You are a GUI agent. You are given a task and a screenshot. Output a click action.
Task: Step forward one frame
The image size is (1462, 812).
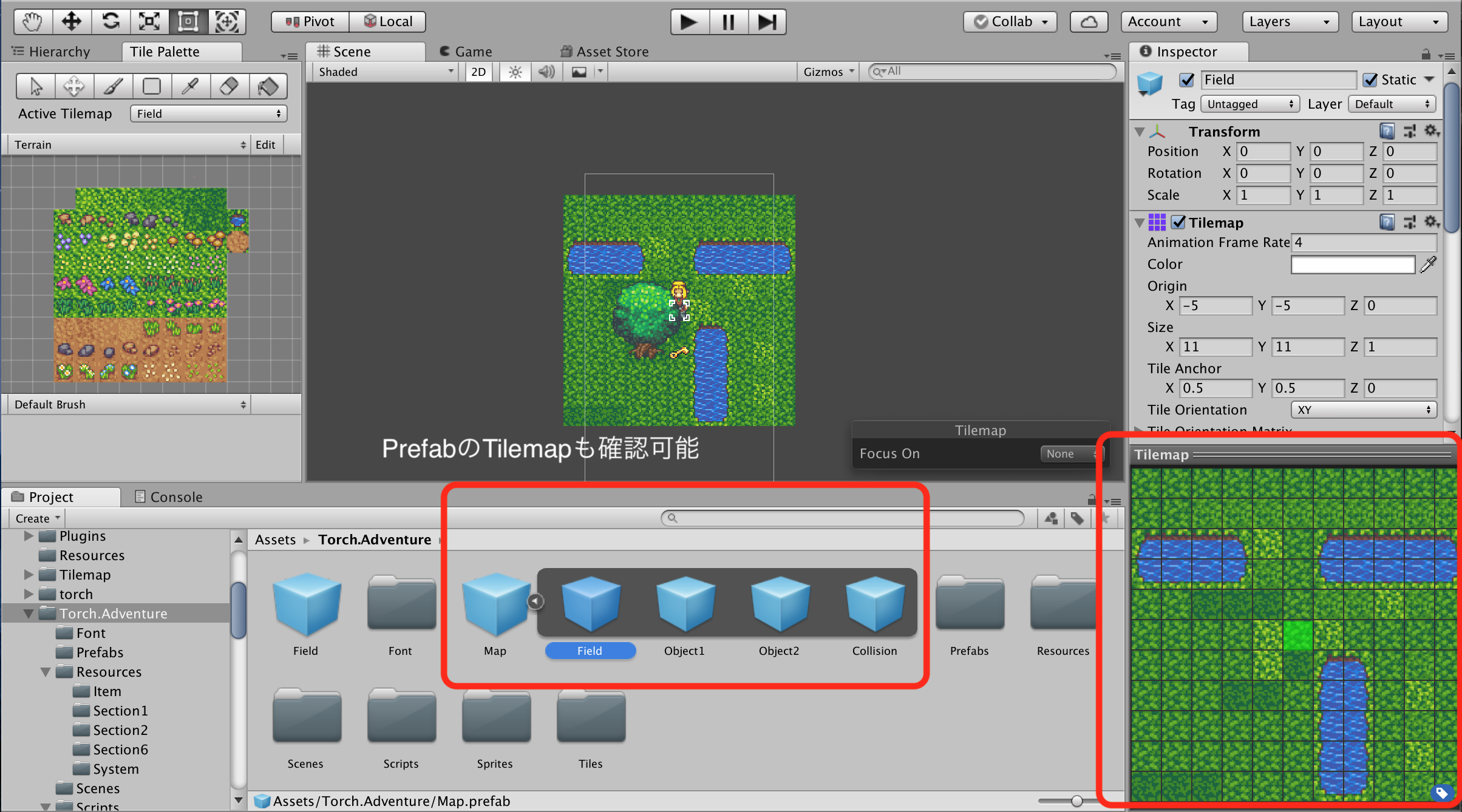767,22
